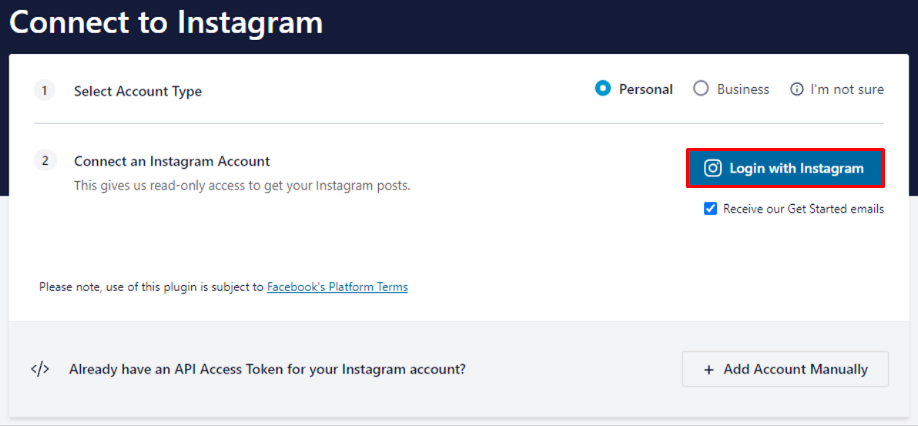Click the Select Account Type step label

138,91
